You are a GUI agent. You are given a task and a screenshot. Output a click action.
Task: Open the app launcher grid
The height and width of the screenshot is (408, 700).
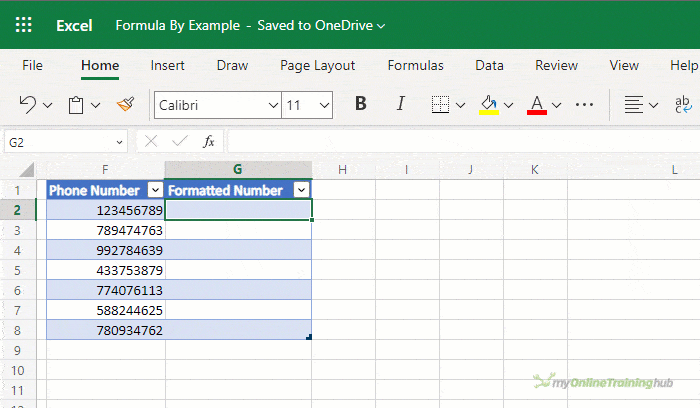pos(24,25)
